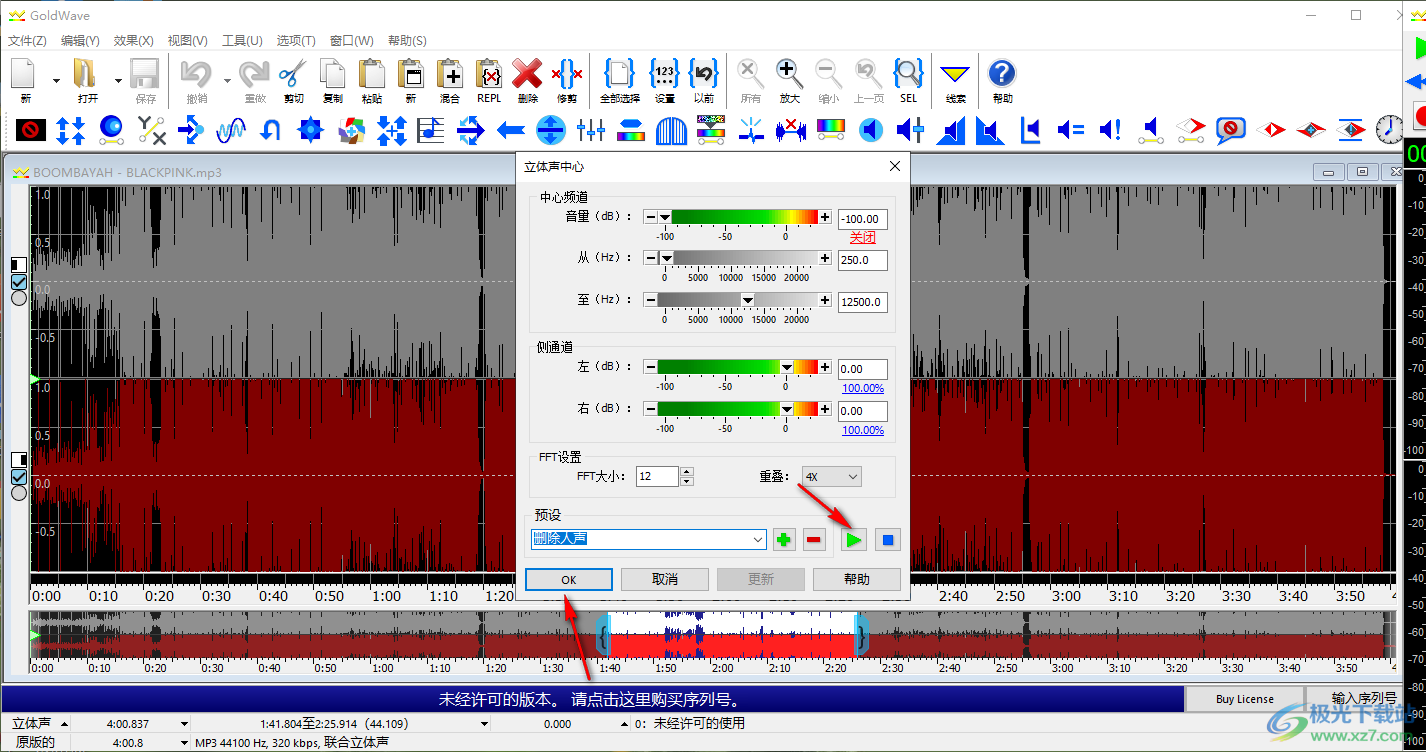The width and height of the screenshot is (1426, 752).
Task: Click the Mix paste icon (混合)
Action: coord(450,73)
